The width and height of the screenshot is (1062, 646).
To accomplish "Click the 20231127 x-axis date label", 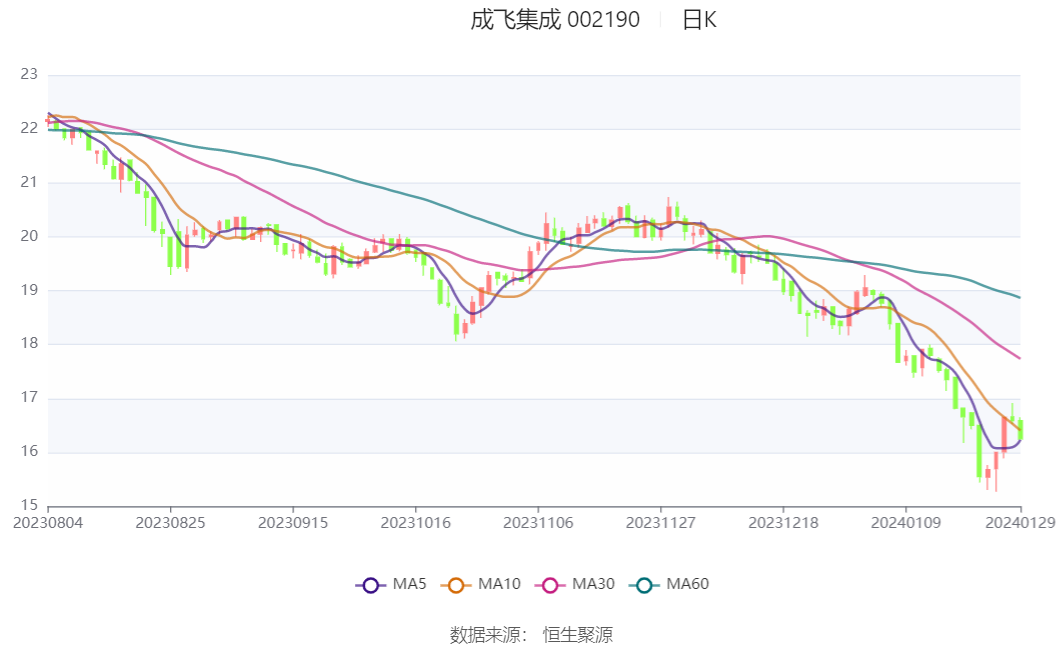I will tap(661, 523).
